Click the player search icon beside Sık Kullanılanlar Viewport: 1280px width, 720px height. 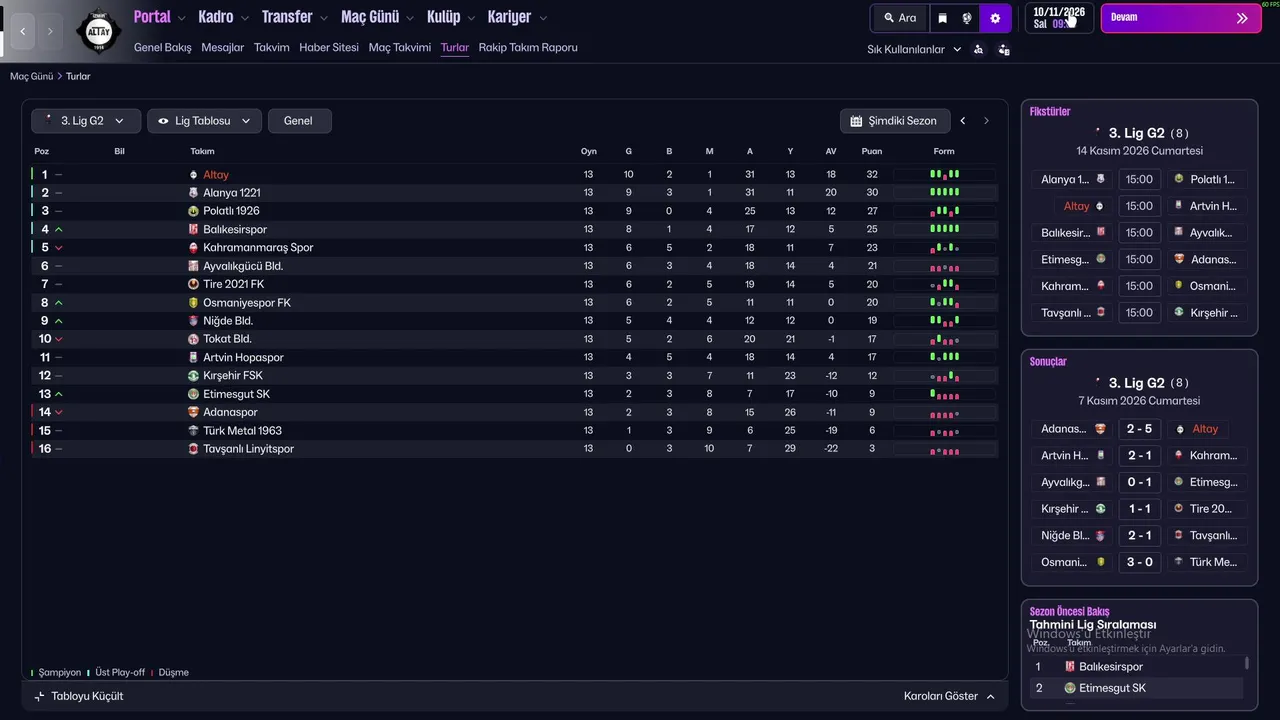pos(978,49)
